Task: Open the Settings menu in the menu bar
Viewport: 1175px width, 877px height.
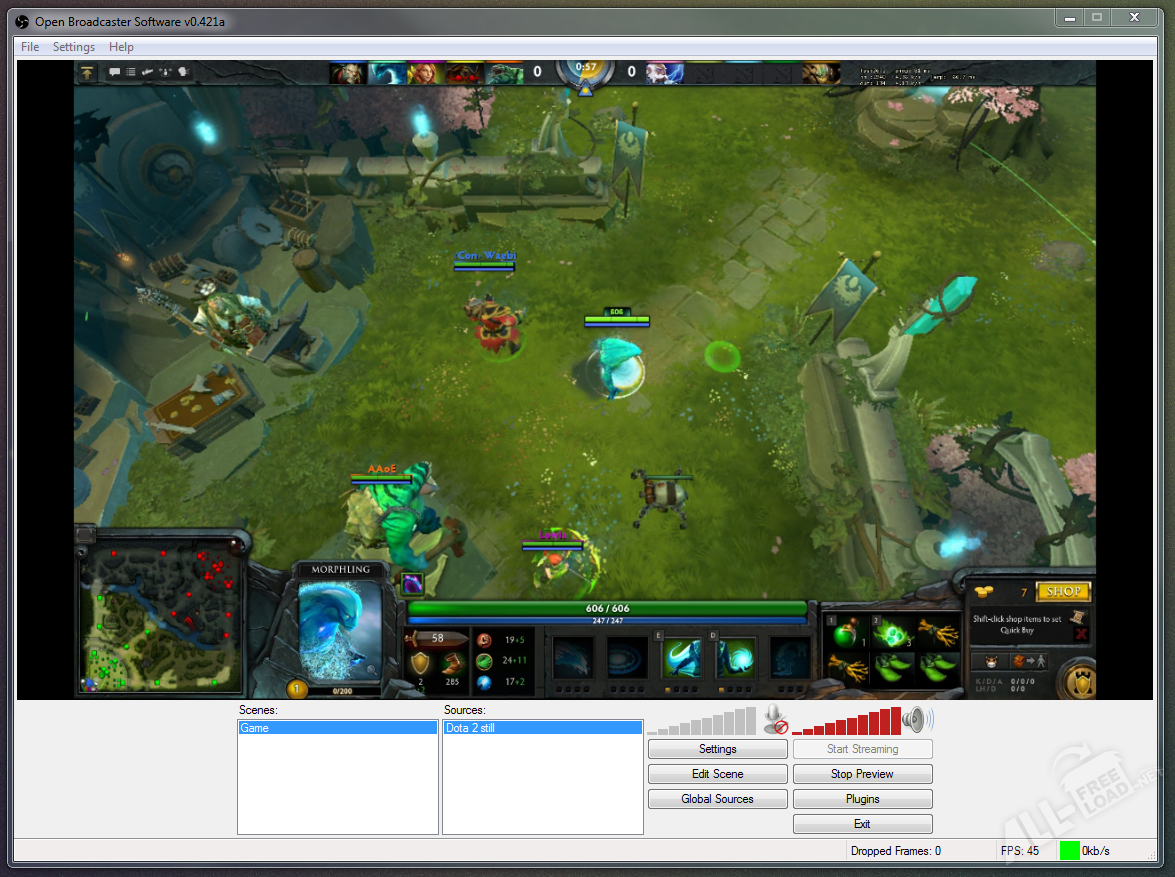Action: pos(74,47)
